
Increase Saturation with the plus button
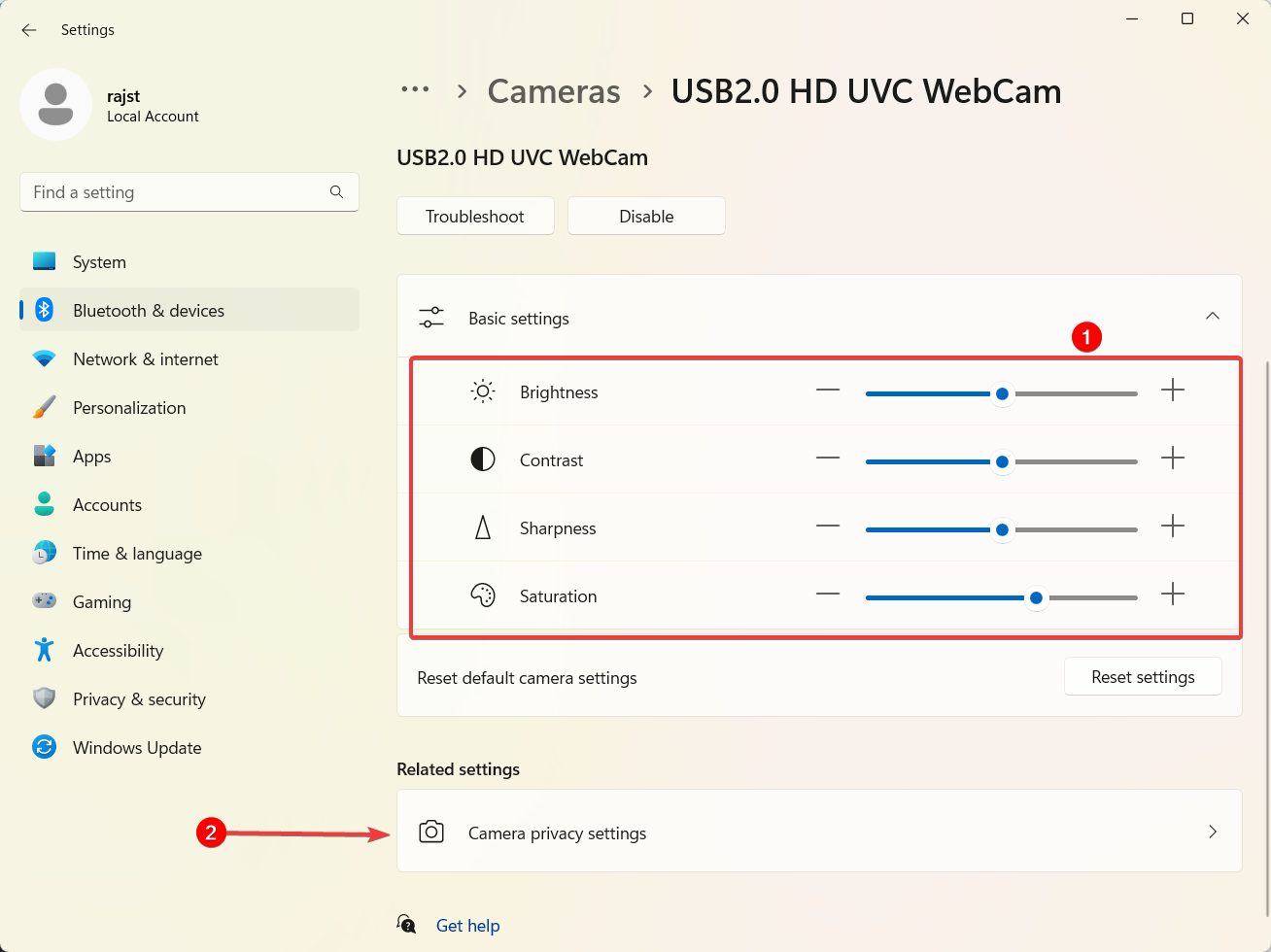click(1173, 595)
